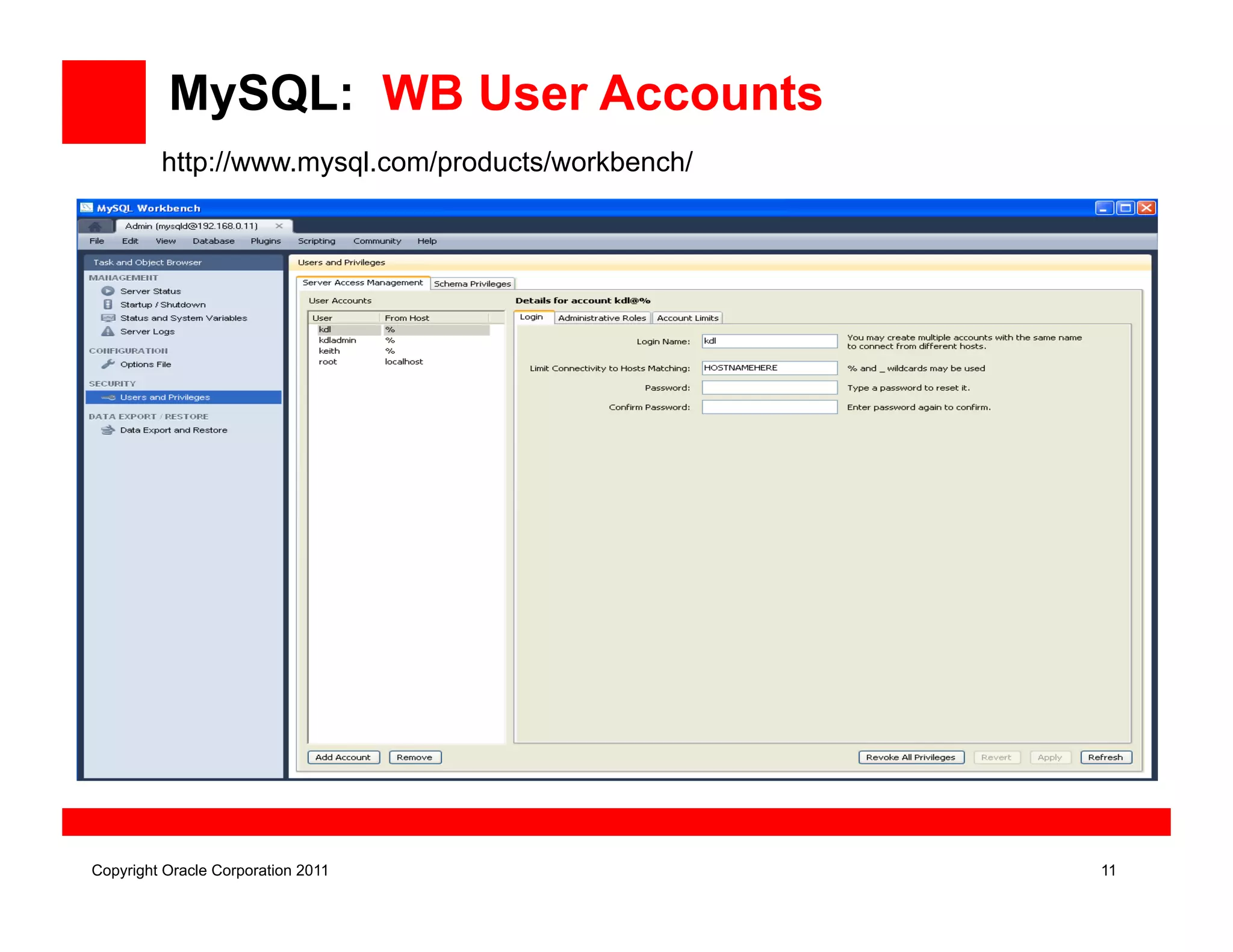Image resolution: width=1233 pixels, height=952 pixels.
Task: Open the Administrative Roles tab
Action: click(x=602, y=318)
